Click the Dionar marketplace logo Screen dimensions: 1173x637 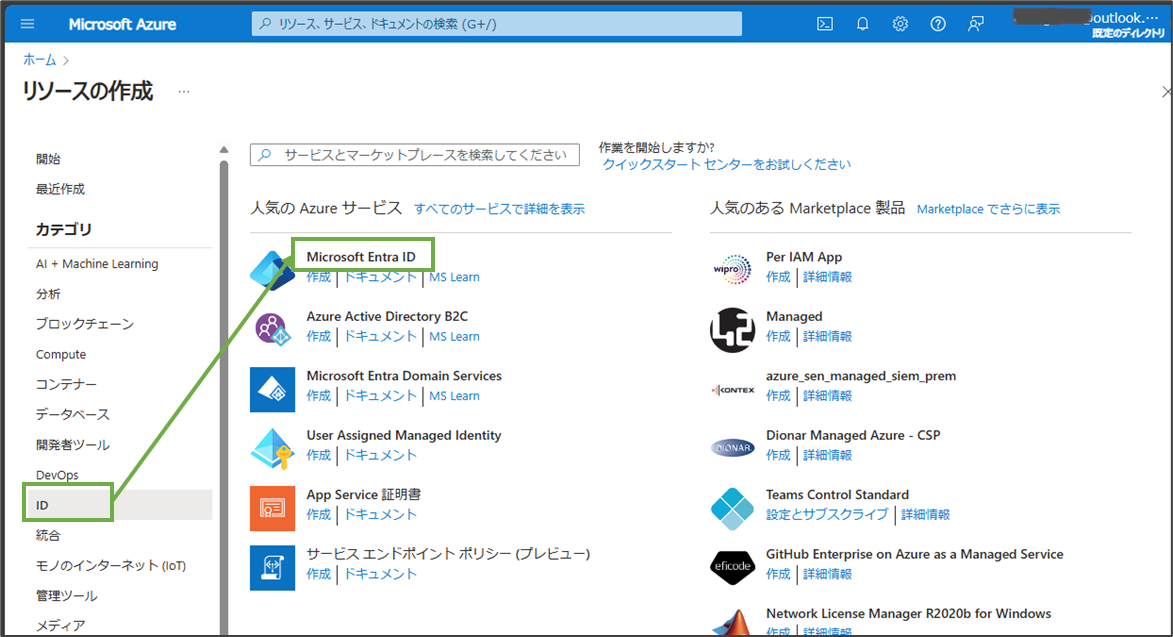tap(732, 449)
